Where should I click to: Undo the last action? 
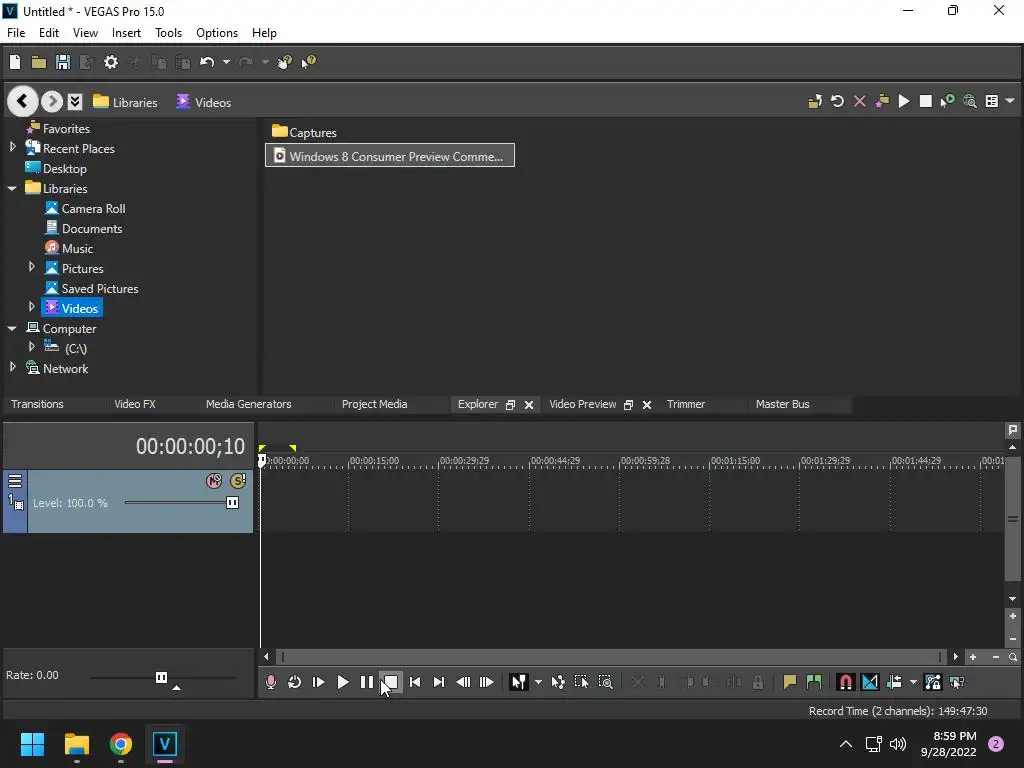coord(207,62)
